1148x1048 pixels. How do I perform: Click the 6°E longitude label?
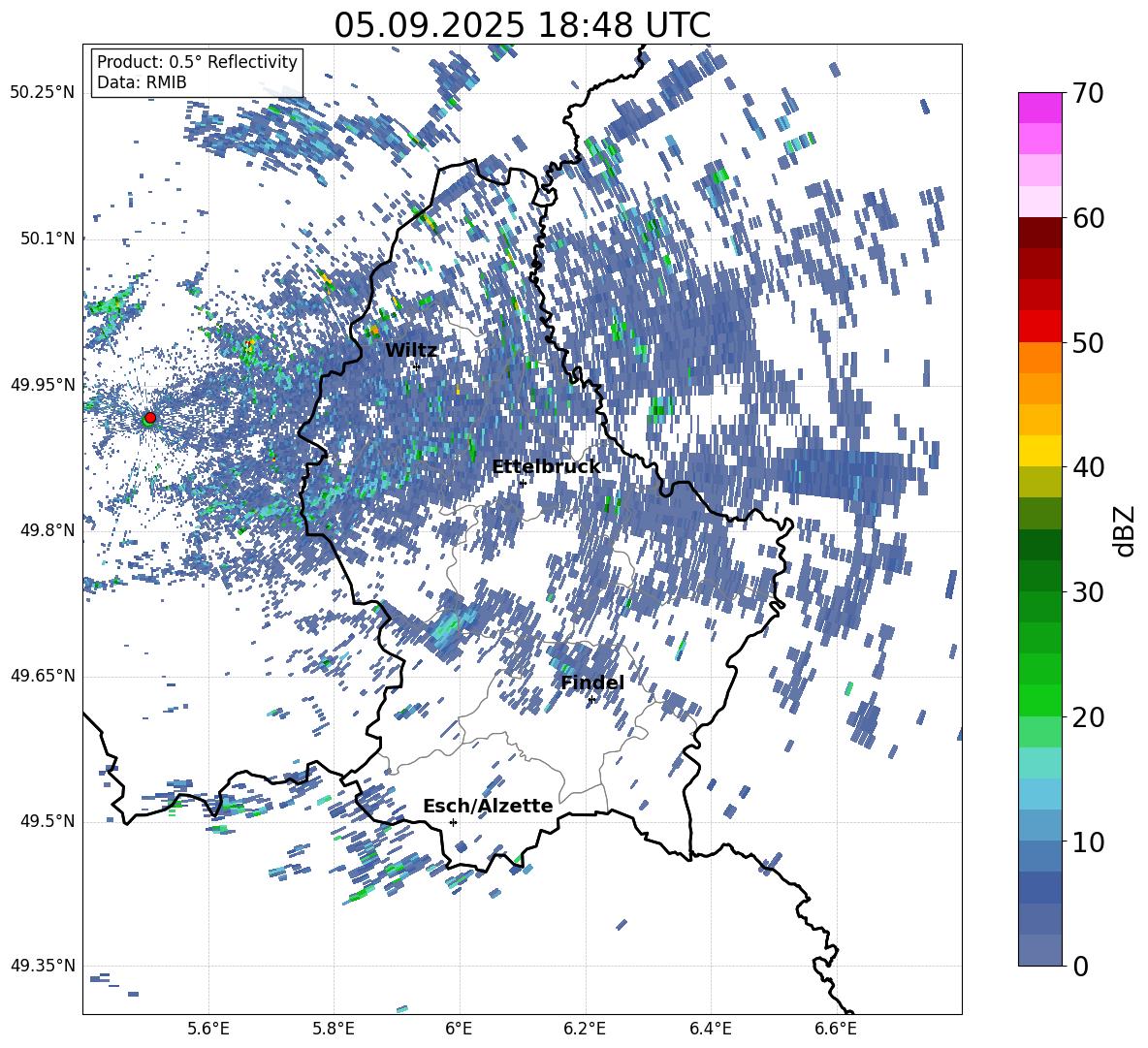pyautogui.click(x=459, y=1029)
